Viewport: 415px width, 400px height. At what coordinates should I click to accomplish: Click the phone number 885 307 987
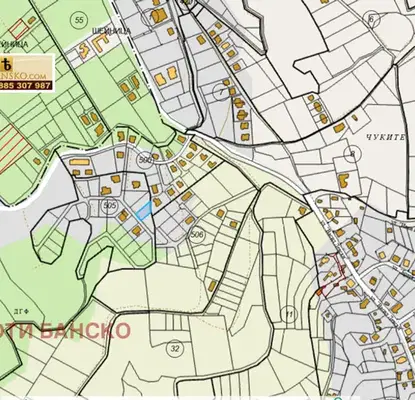26,86
